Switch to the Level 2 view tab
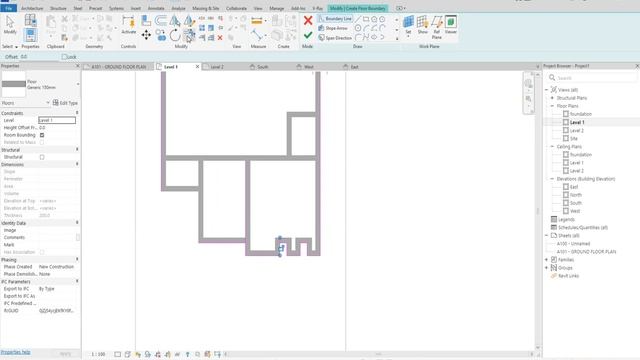 (x=217, y=67)
